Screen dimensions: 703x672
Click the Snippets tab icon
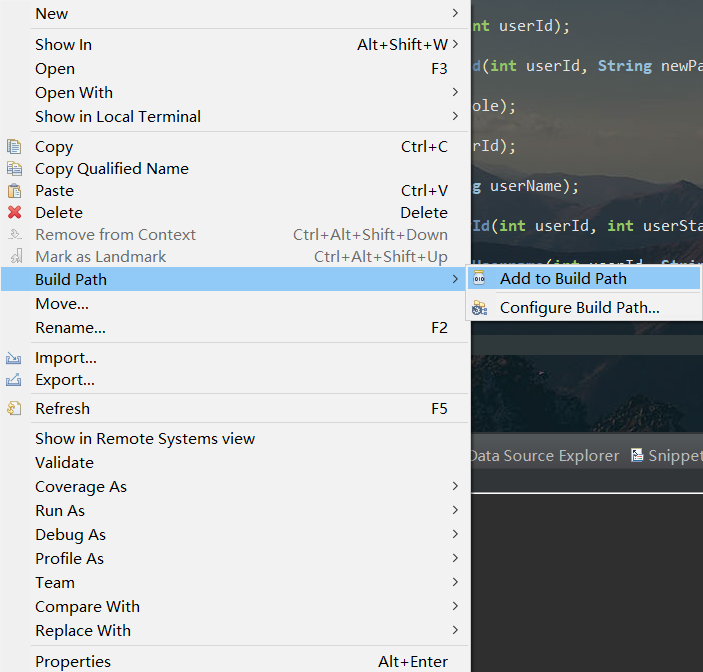coord(637,455)
